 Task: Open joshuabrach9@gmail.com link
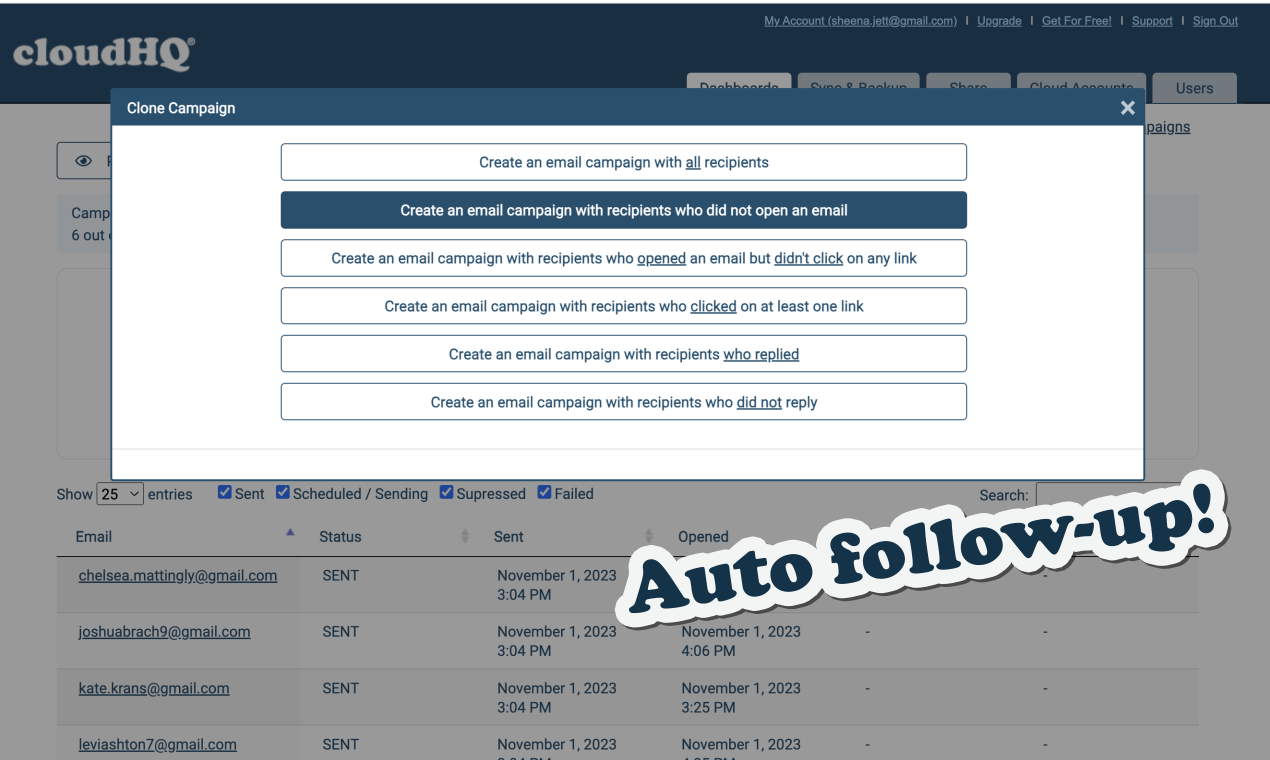pyautogui.click(x=165, y=632)
